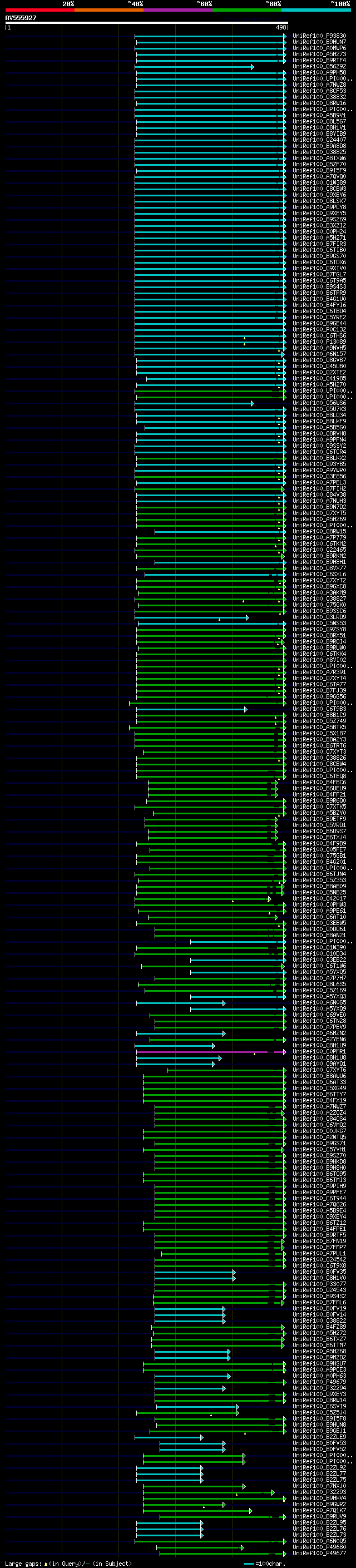Select label UniRef100_C6T944
The image size is (356, 1568).
click(319, 1198)
